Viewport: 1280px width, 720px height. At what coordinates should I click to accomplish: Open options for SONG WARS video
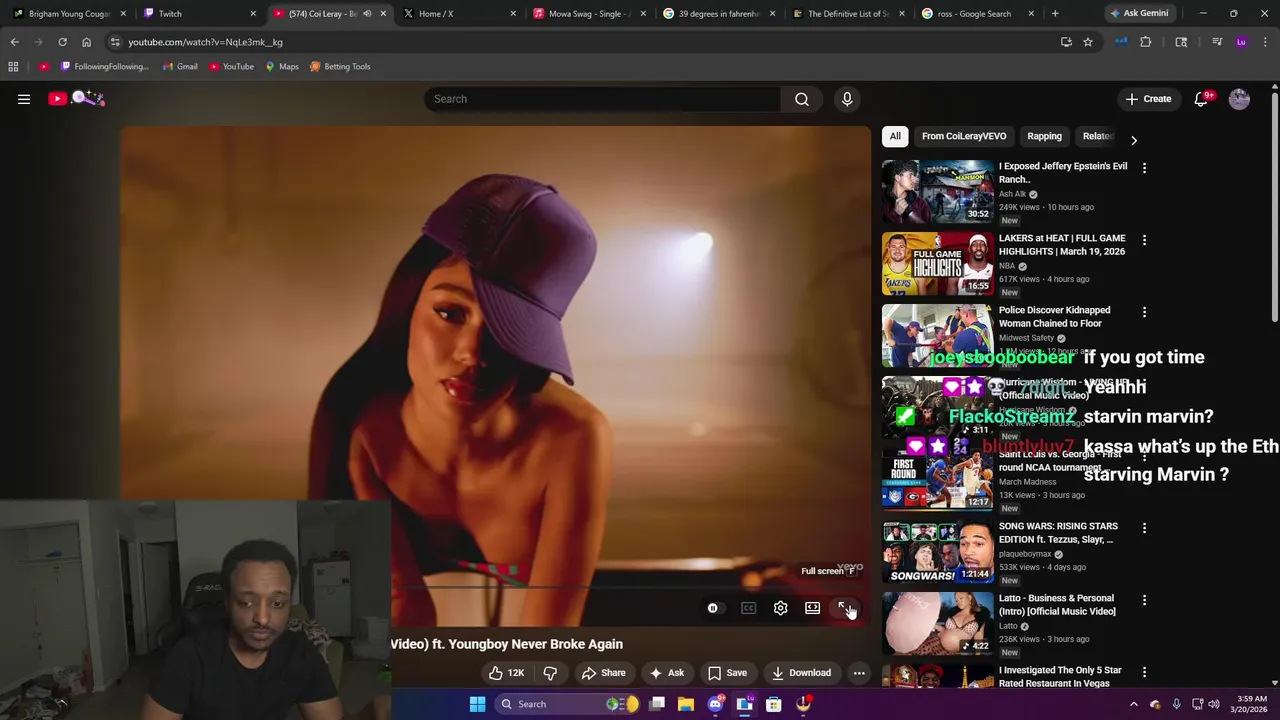[1144, 528]
